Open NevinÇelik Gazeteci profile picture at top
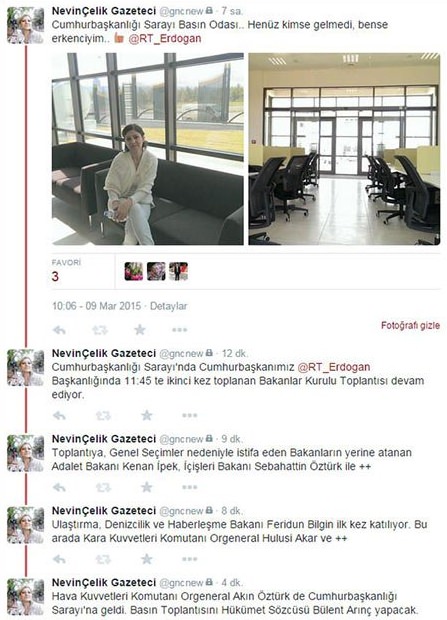Viewport: 447px width, 620px height. click(x=25, y=25)
